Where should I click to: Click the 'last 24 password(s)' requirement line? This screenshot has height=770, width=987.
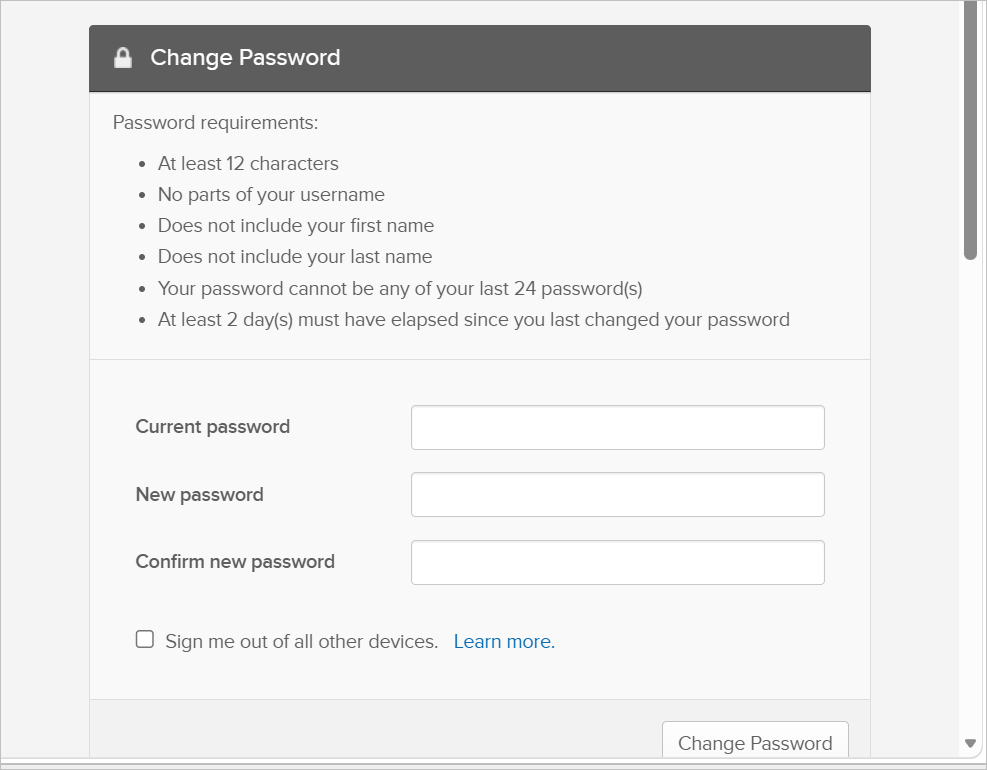(400, 288)
